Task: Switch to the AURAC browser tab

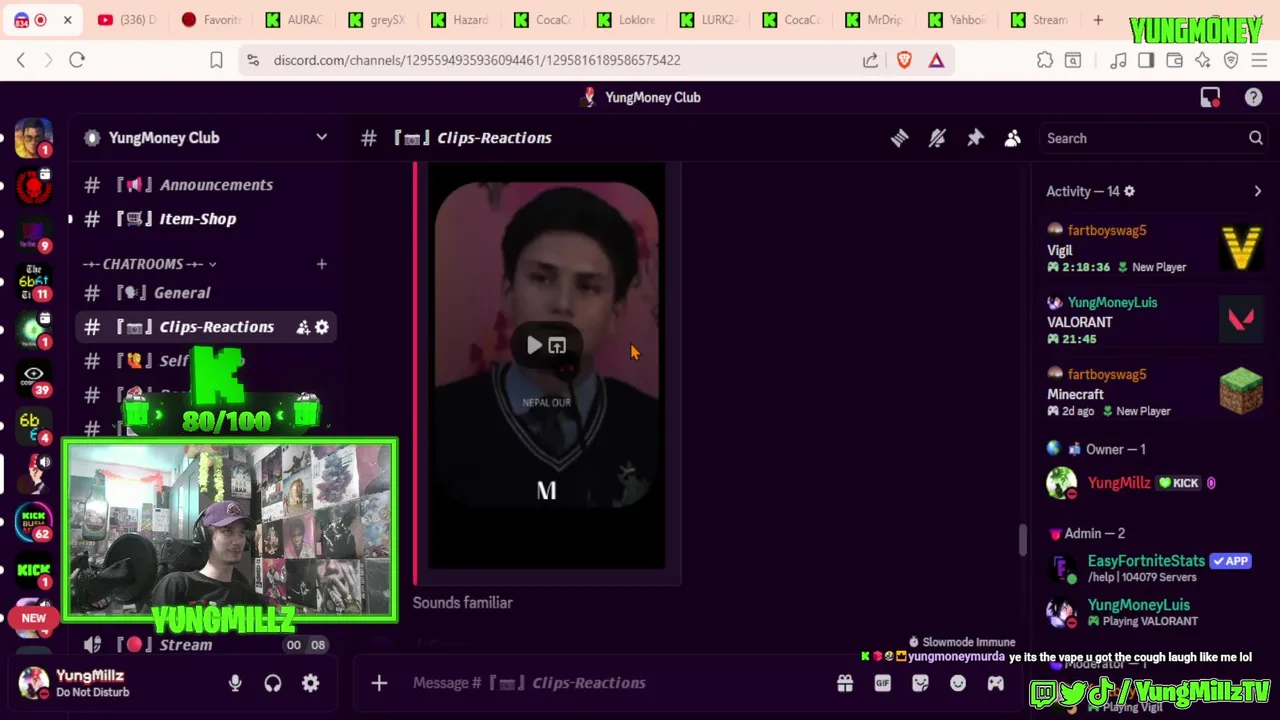Action: coord(295,20)
